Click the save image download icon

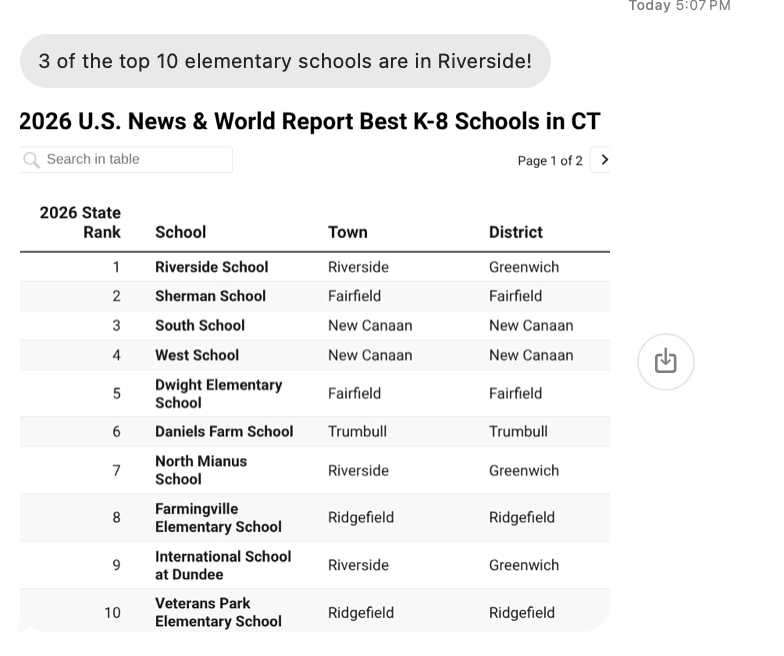(x=666, y=362)
